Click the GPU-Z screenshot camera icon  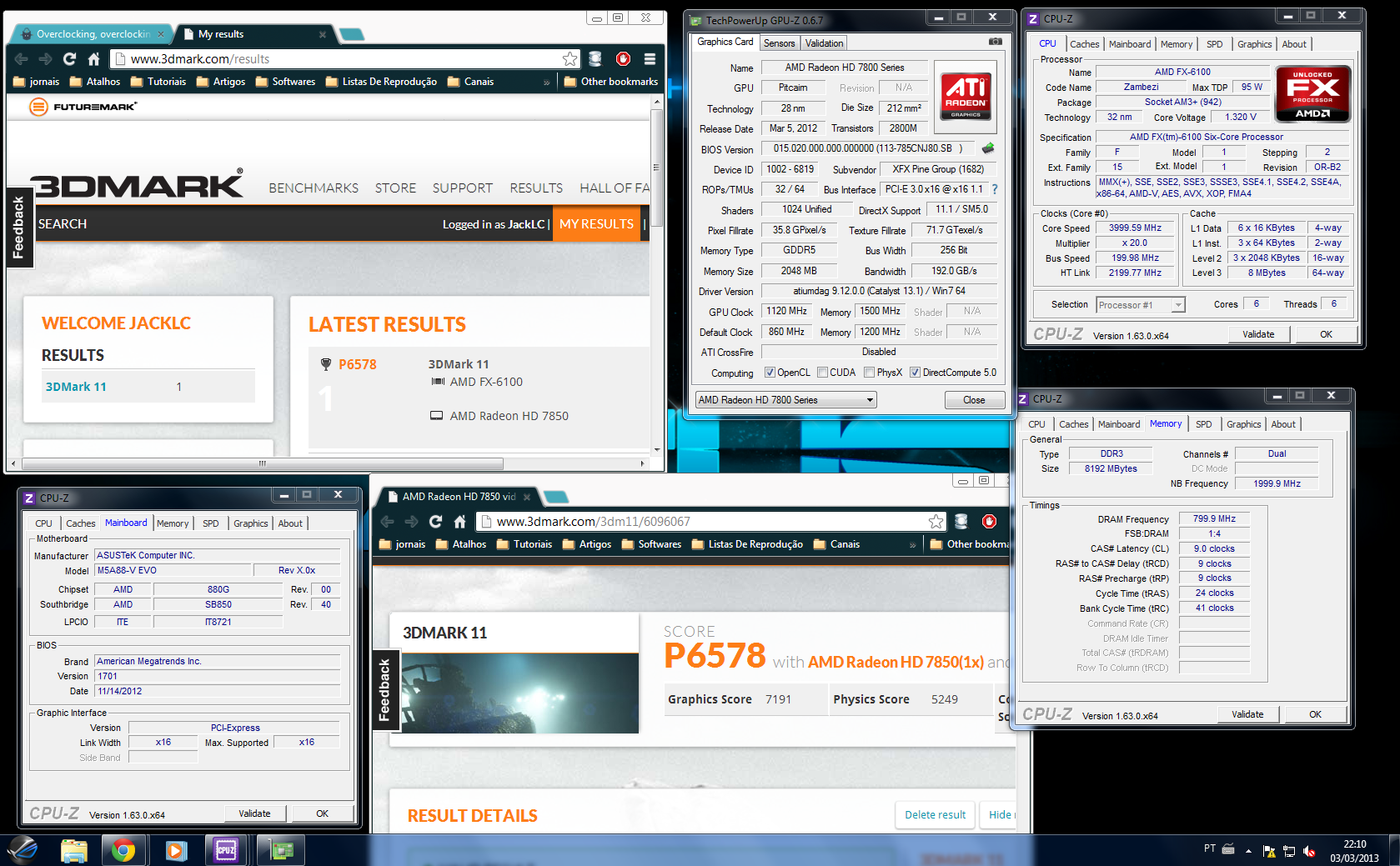pyautogui.click(x=995, y=41)
